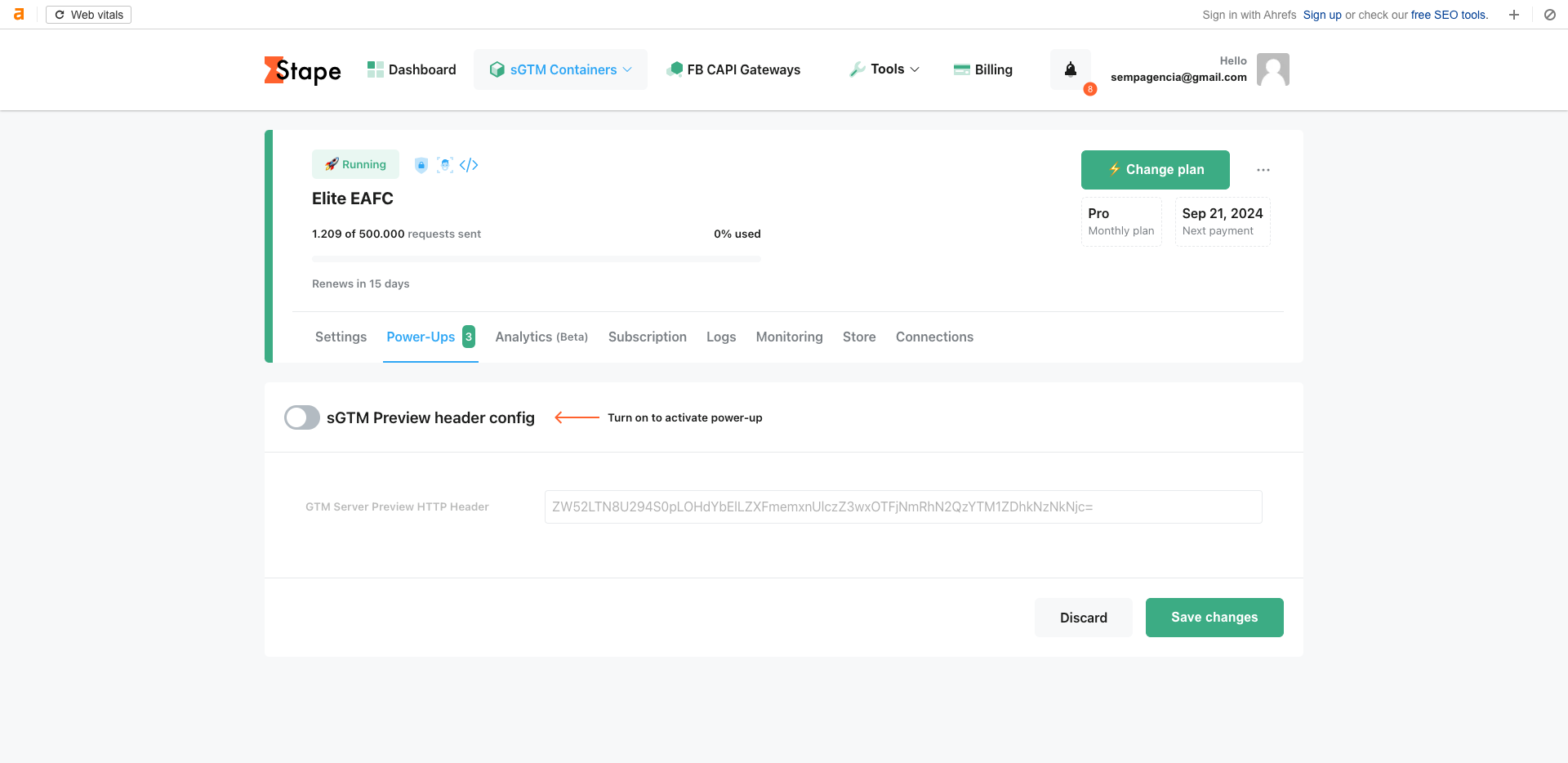The image size is (1568, 763).
Task: Click the code brackets power-up icon
Action: click(x=469, y=165)
